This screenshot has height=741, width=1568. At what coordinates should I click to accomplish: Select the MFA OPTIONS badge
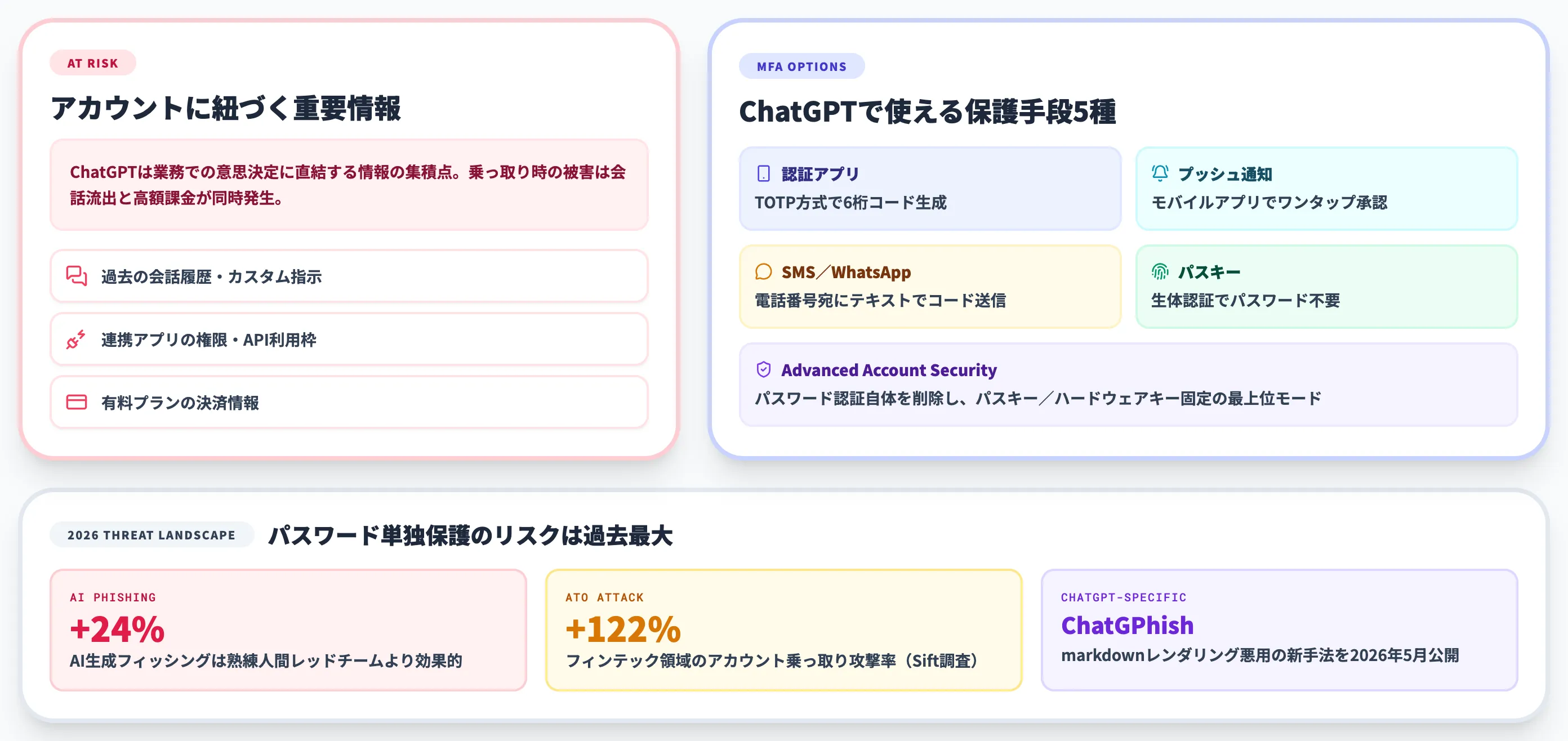pyautogui.click(x=801, y=66)
